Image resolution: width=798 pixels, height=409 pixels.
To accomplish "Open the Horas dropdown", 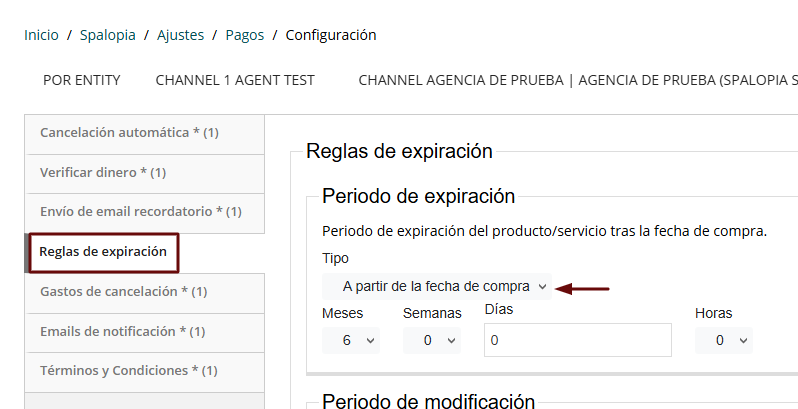I will point(724,340).
